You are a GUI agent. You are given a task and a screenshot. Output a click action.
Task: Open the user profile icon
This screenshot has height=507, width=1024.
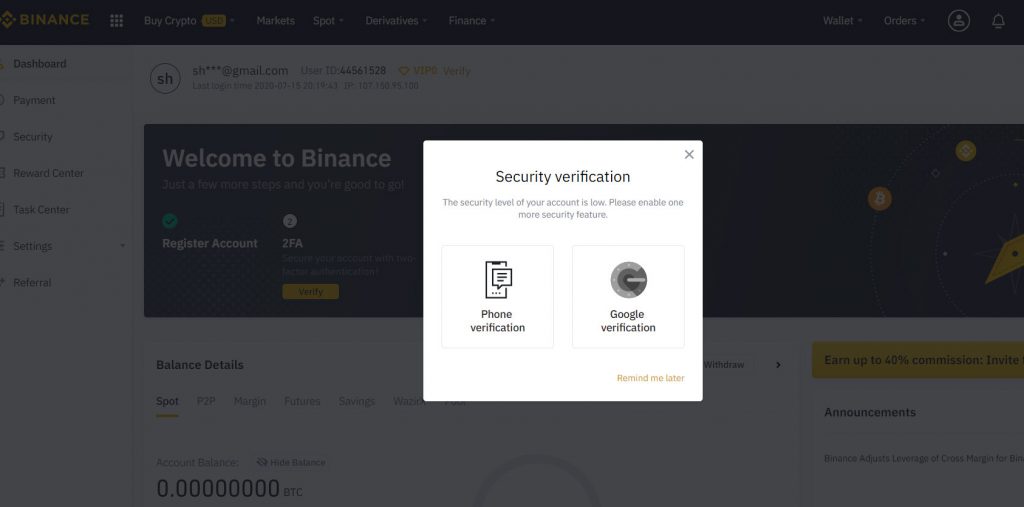point(958,21)
